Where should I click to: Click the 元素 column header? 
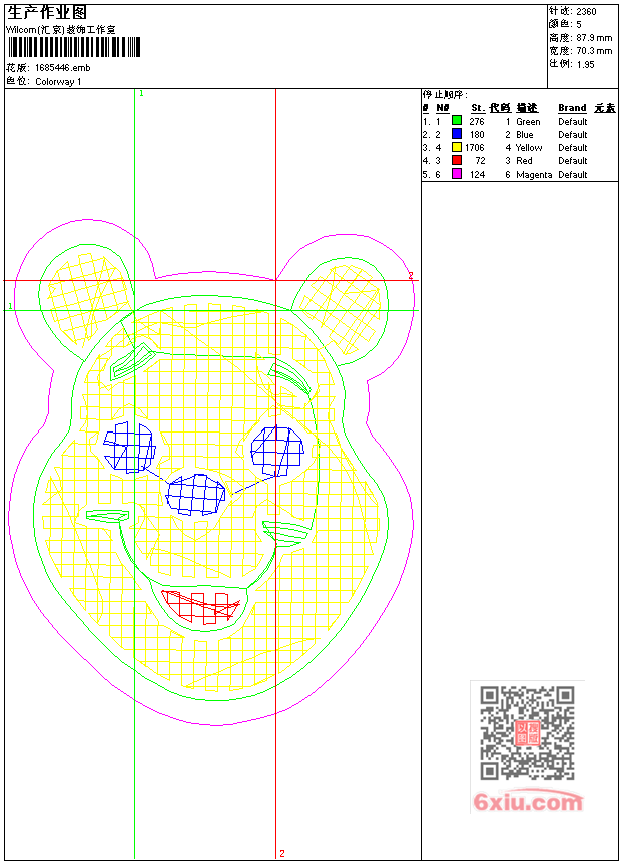605,108
